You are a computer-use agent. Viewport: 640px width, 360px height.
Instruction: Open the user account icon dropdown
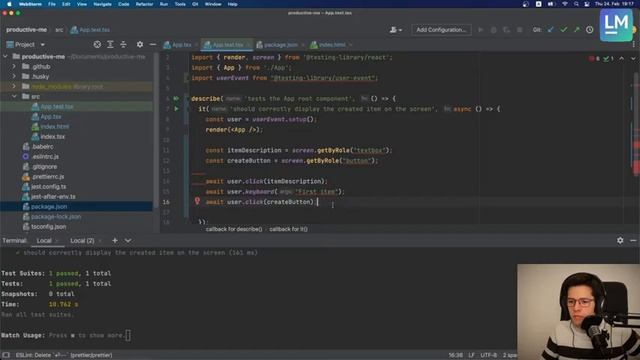tap(396, 30)
